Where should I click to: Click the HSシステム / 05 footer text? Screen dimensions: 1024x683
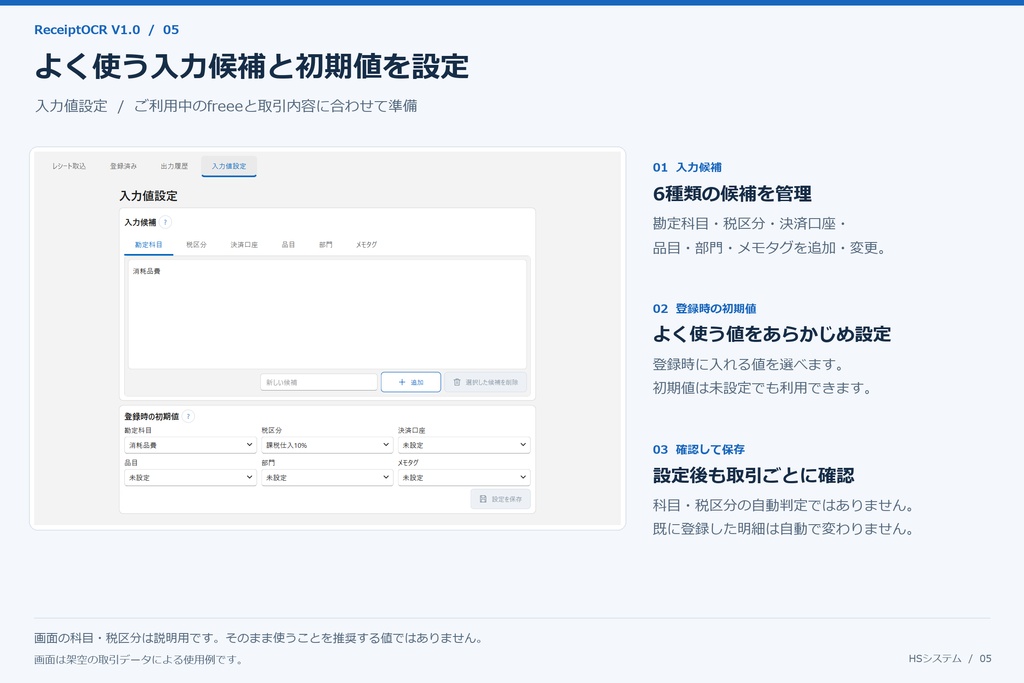[x=950, y=658]
